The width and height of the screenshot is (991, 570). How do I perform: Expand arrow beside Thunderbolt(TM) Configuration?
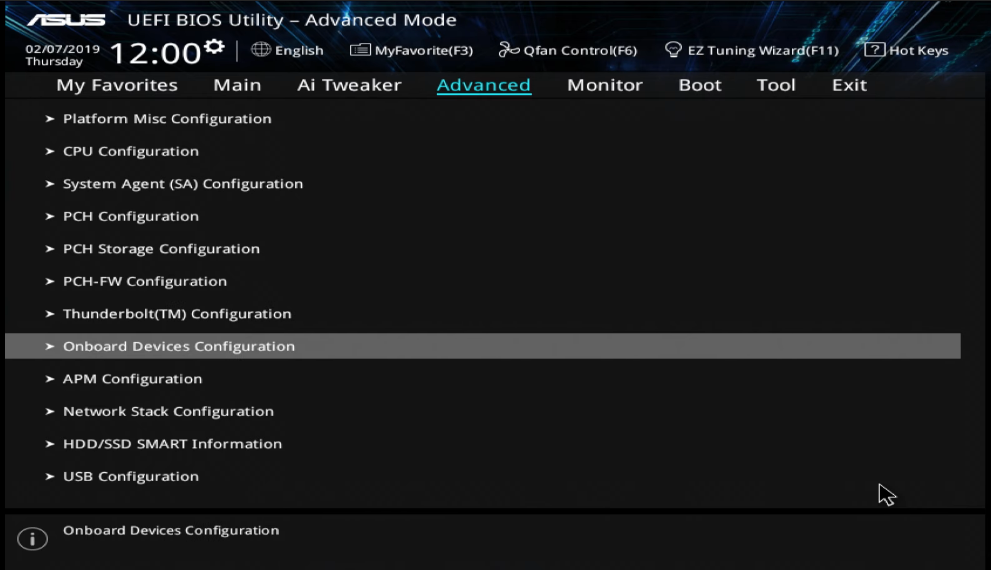tap(50, 314)
